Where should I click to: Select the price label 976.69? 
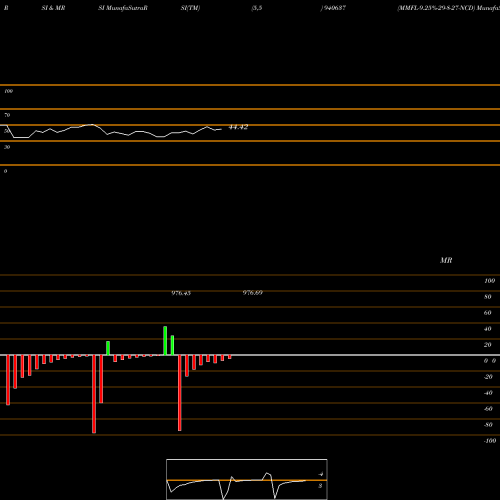point(253,293)
